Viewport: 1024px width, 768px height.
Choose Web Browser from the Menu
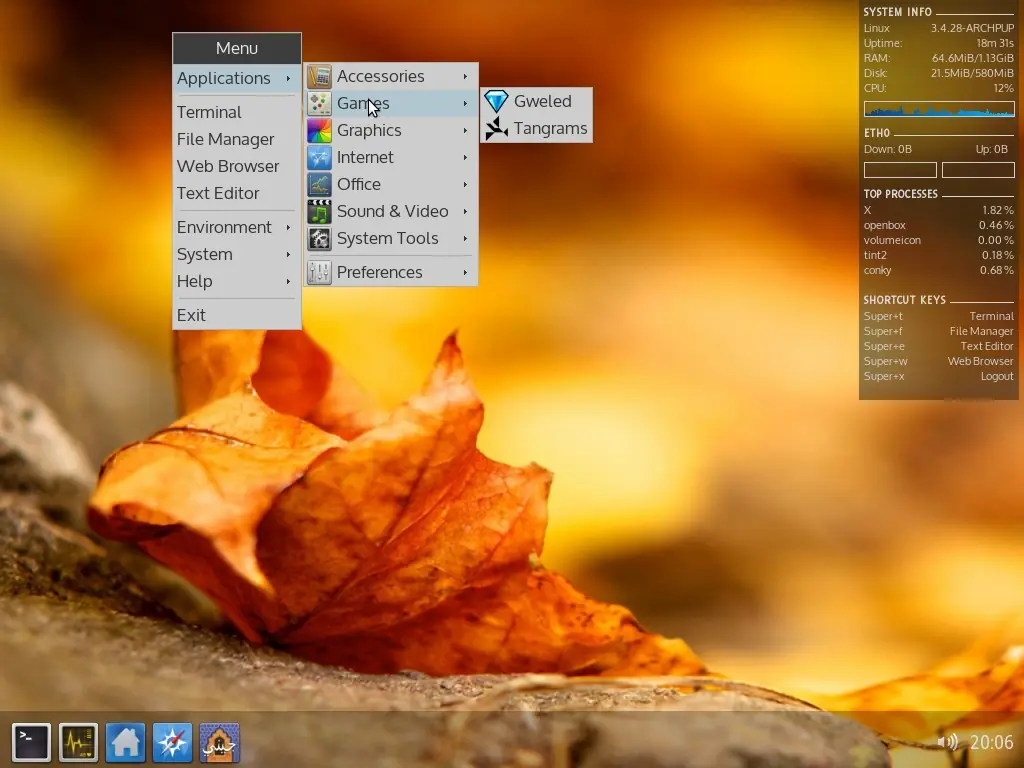coord(236,167)
